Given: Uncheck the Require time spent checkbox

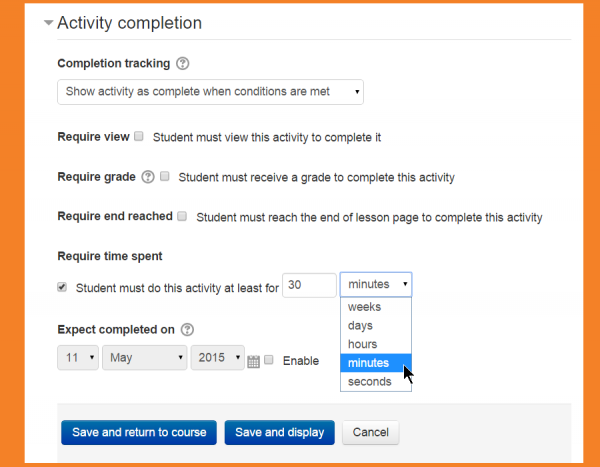Looking at the screenshot, I should (62, 287).
